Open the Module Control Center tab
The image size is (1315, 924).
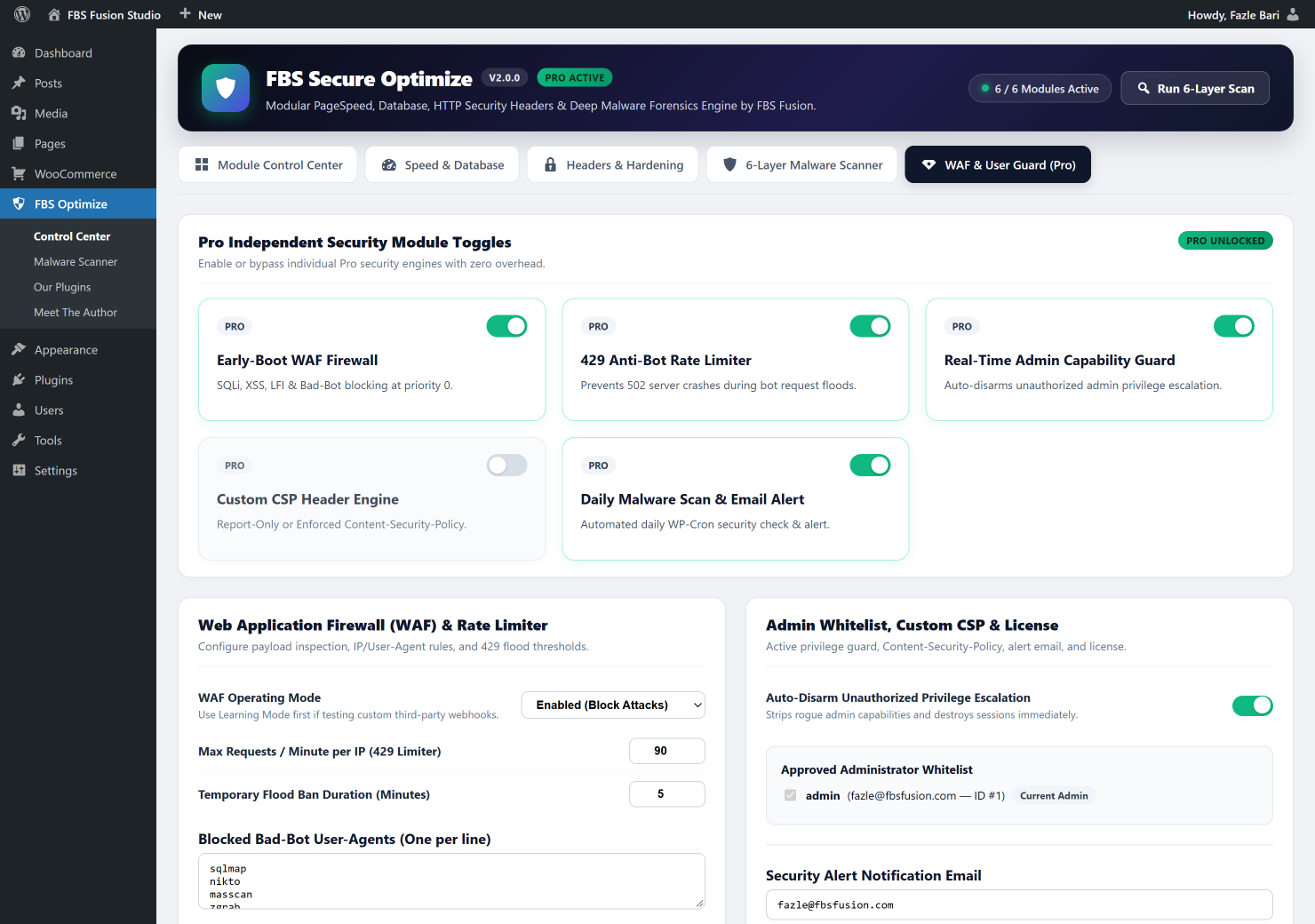(267, 164)
